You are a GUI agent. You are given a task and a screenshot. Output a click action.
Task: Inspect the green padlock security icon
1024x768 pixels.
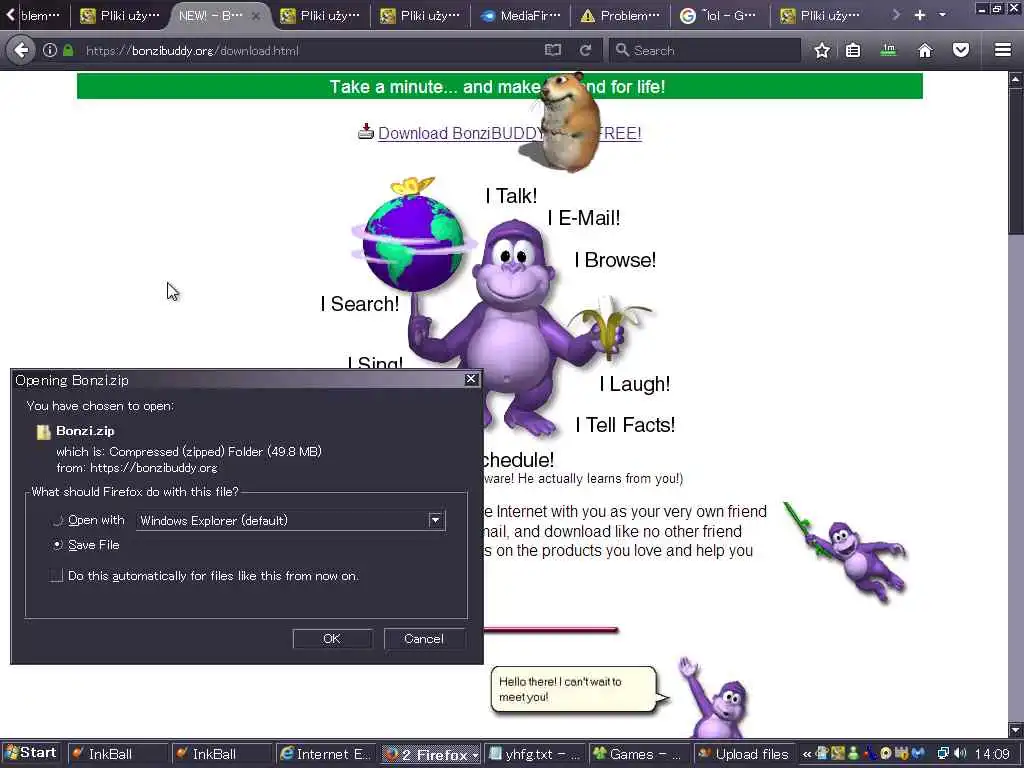pos(68,50)
